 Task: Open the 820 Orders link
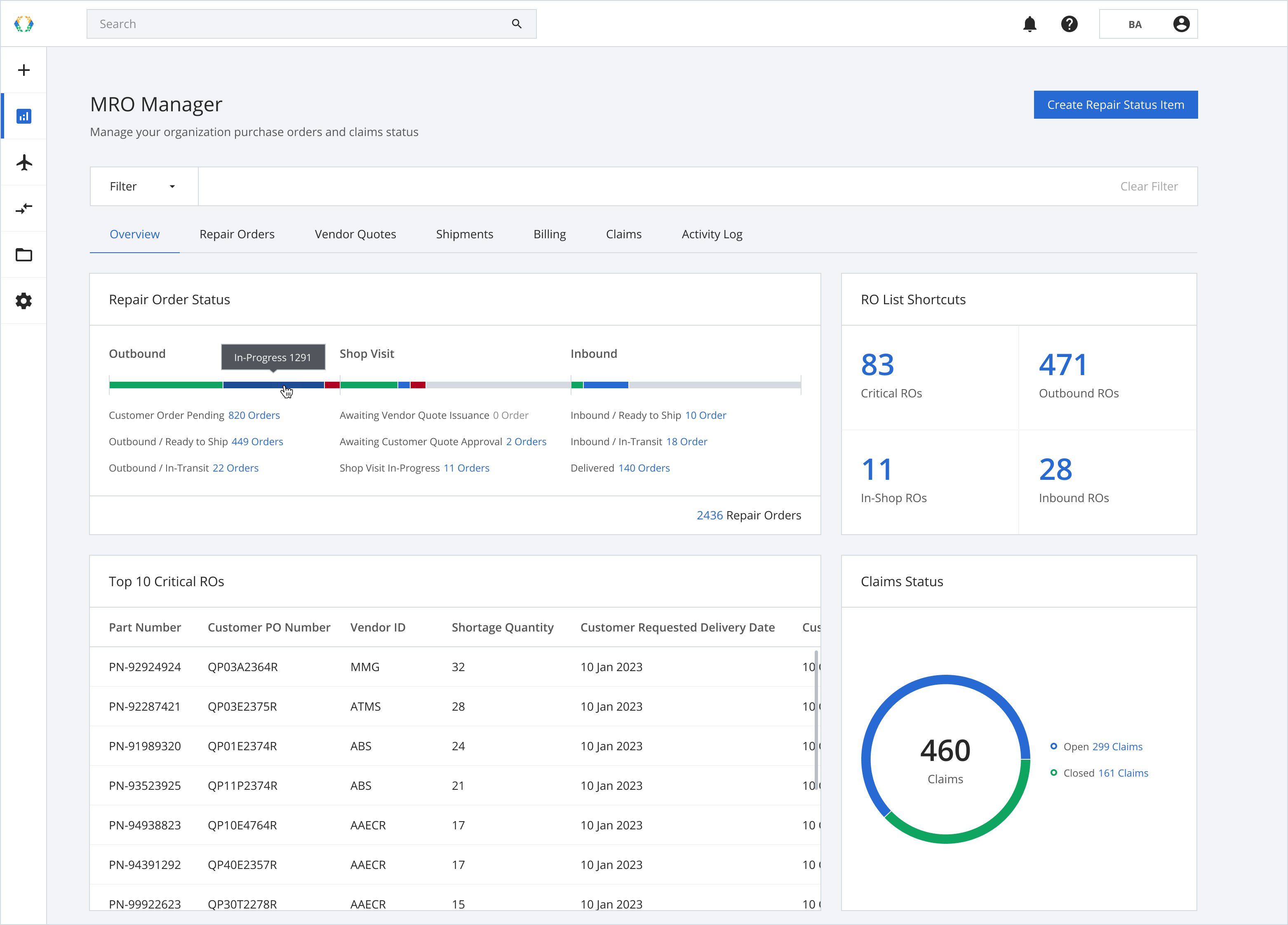pos(254,415)
